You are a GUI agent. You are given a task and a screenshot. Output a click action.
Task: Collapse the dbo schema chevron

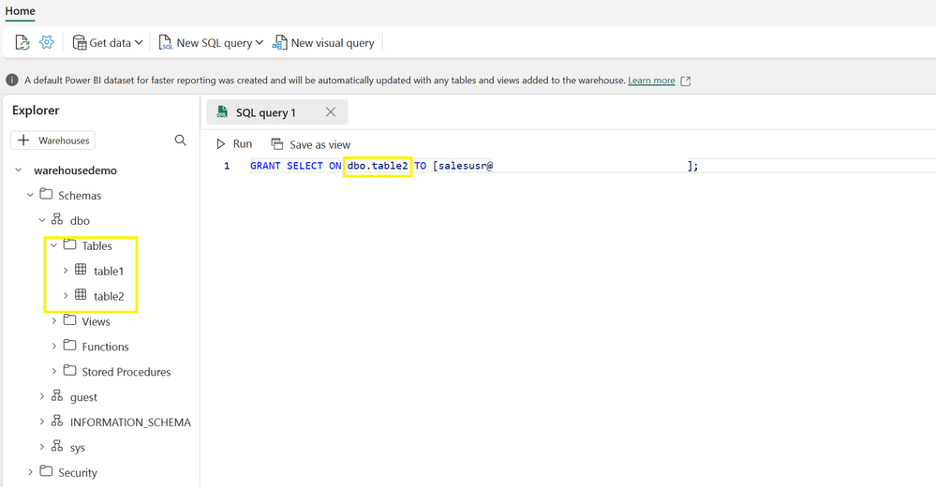tap(42, 220)
